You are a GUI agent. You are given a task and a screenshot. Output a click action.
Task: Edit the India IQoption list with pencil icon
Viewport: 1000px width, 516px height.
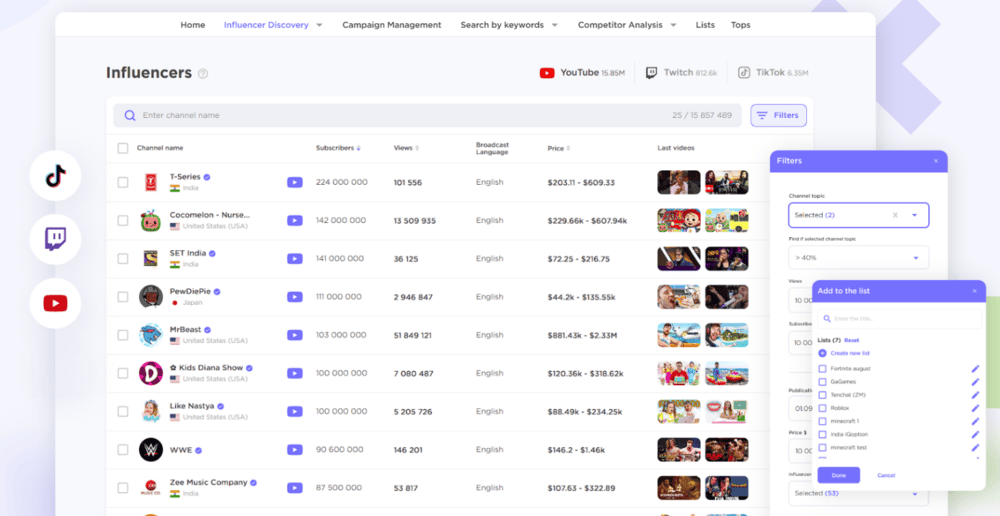(x=974, y=434)
